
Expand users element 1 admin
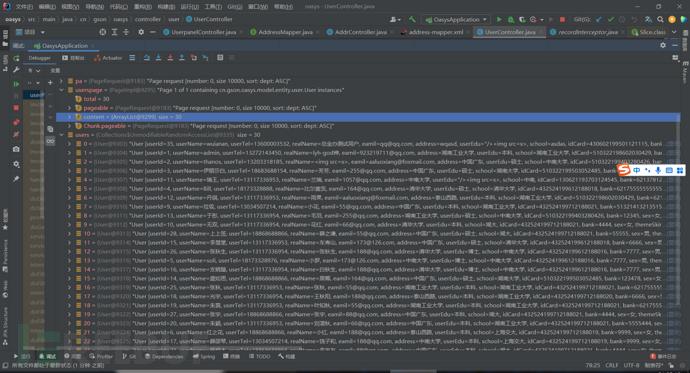(69, 153)
